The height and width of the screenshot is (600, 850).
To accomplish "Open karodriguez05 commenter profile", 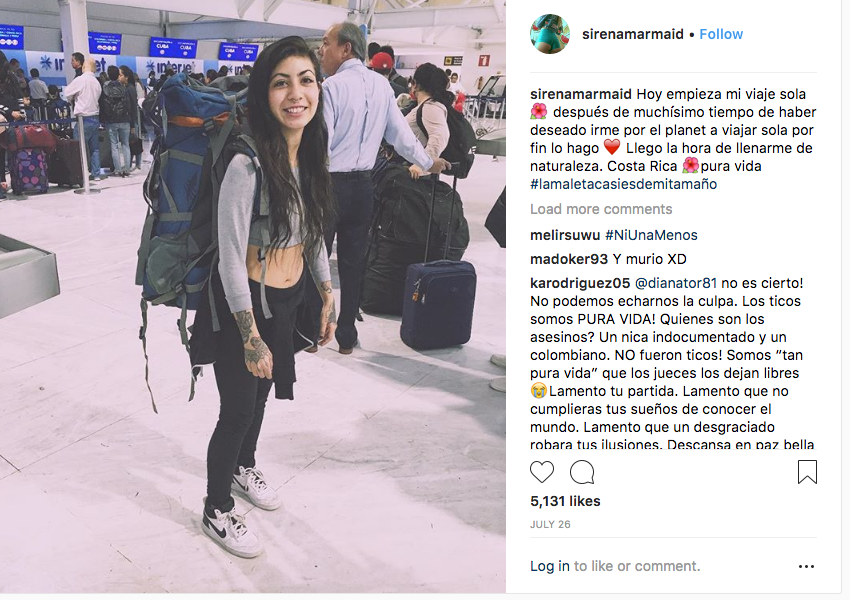I will (580, 283).
